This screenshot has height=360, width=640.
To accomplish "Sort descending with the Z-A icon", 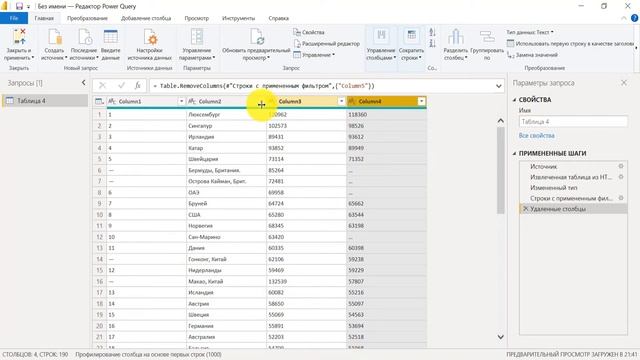I will click(433, 43).
